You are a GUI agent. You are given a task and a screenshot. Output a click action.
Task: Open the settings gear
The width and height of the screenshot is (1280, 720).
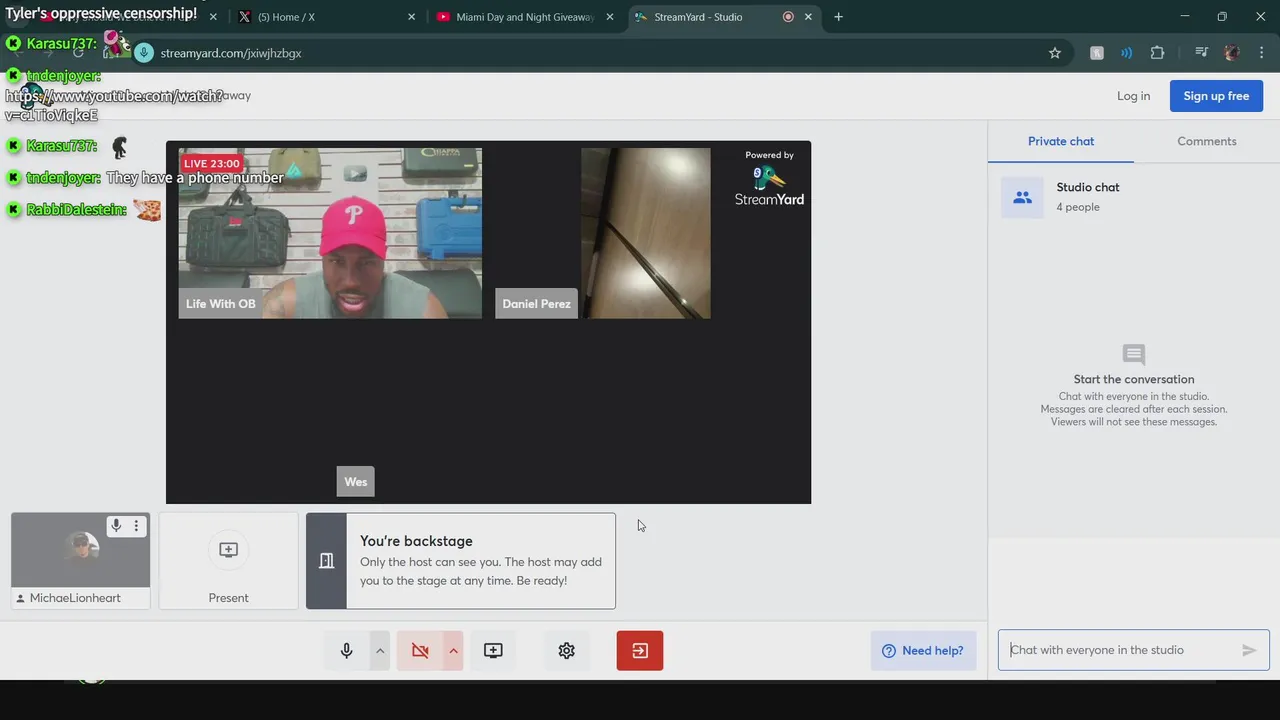pyautogui.click(x=566, y=650)
